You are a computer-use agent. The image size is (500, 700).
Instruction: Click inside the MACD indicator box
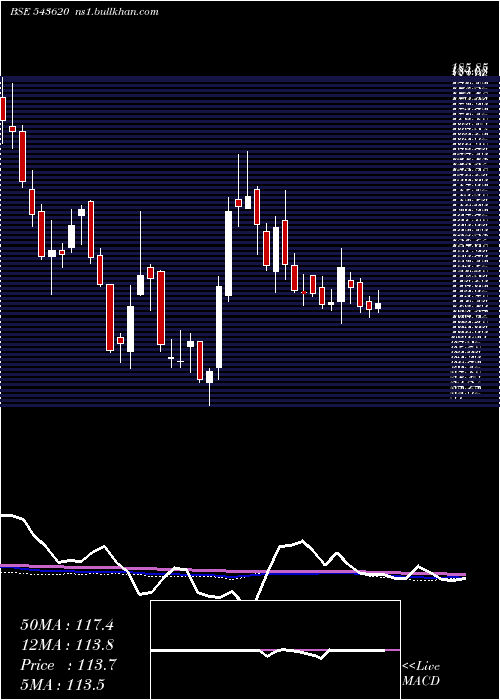click(x=275, y=650)
